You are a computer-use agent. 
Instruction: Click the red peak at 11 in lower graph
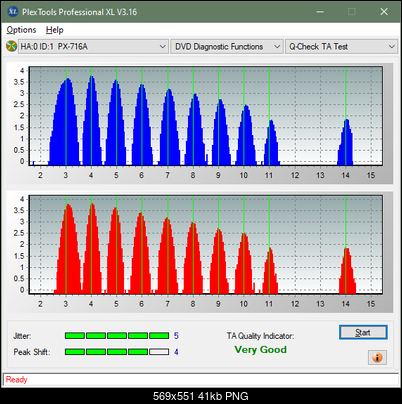pyautogui.click(x=270, y=271)
